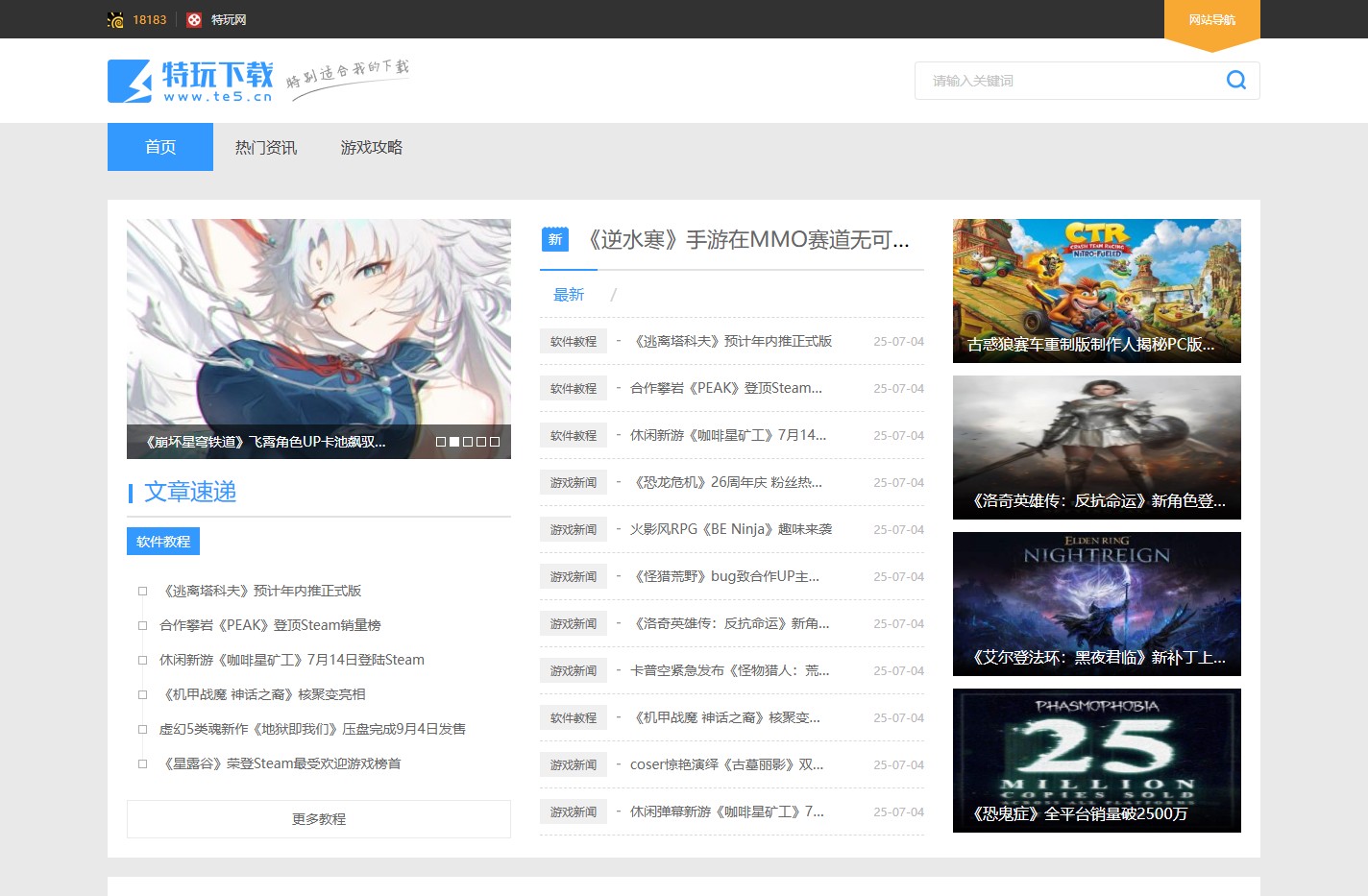
Task: Open 合作攀岩《PEAK》登顶Steam销量榜 article
Action: [x=270, y=625]
